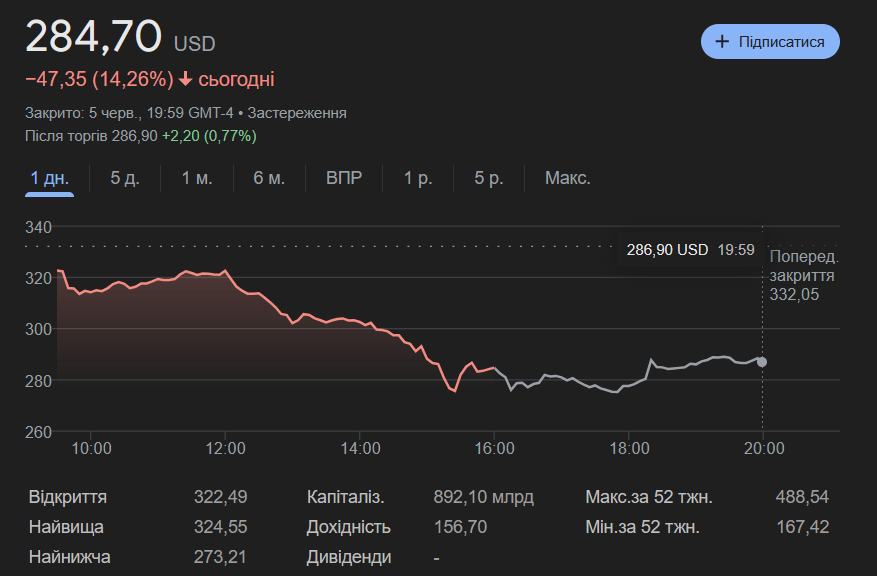
Task: Click the −47,35 (14,26%) change text
Action: 100,79
